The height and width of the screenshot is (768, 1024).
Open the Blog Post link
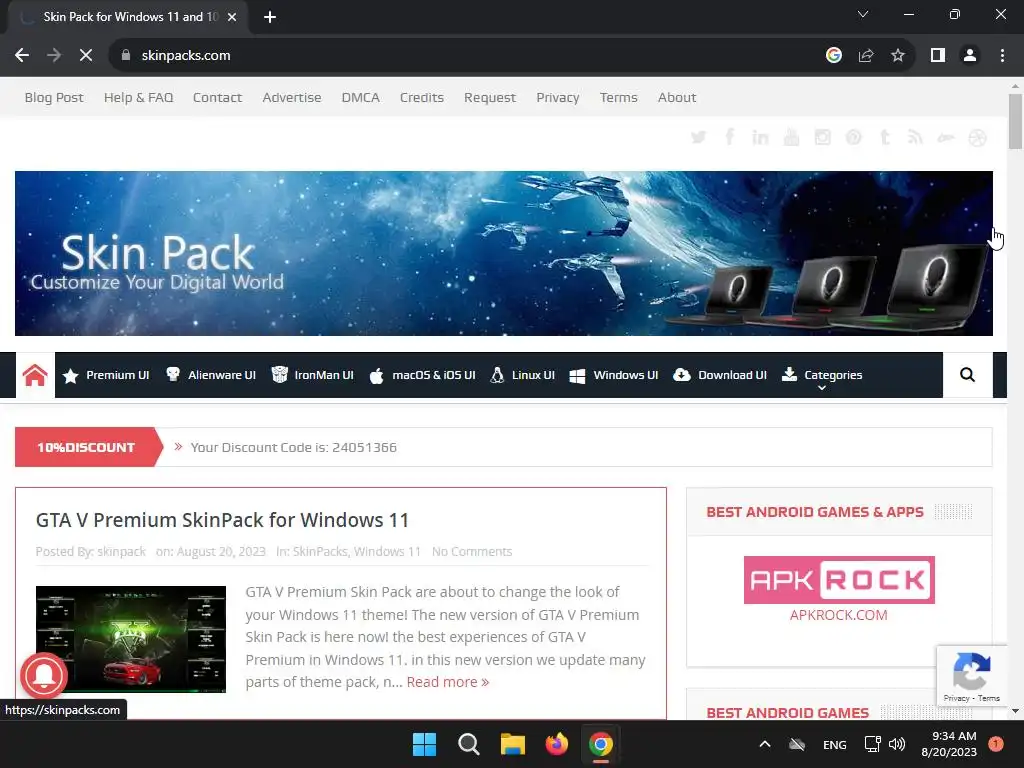point(54,97)
